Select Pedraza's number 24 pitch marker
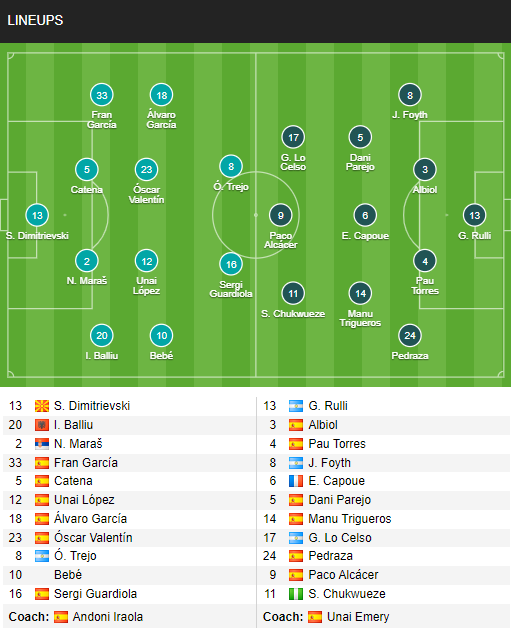This screenshot has width=511, height=628. click(410, 336)
